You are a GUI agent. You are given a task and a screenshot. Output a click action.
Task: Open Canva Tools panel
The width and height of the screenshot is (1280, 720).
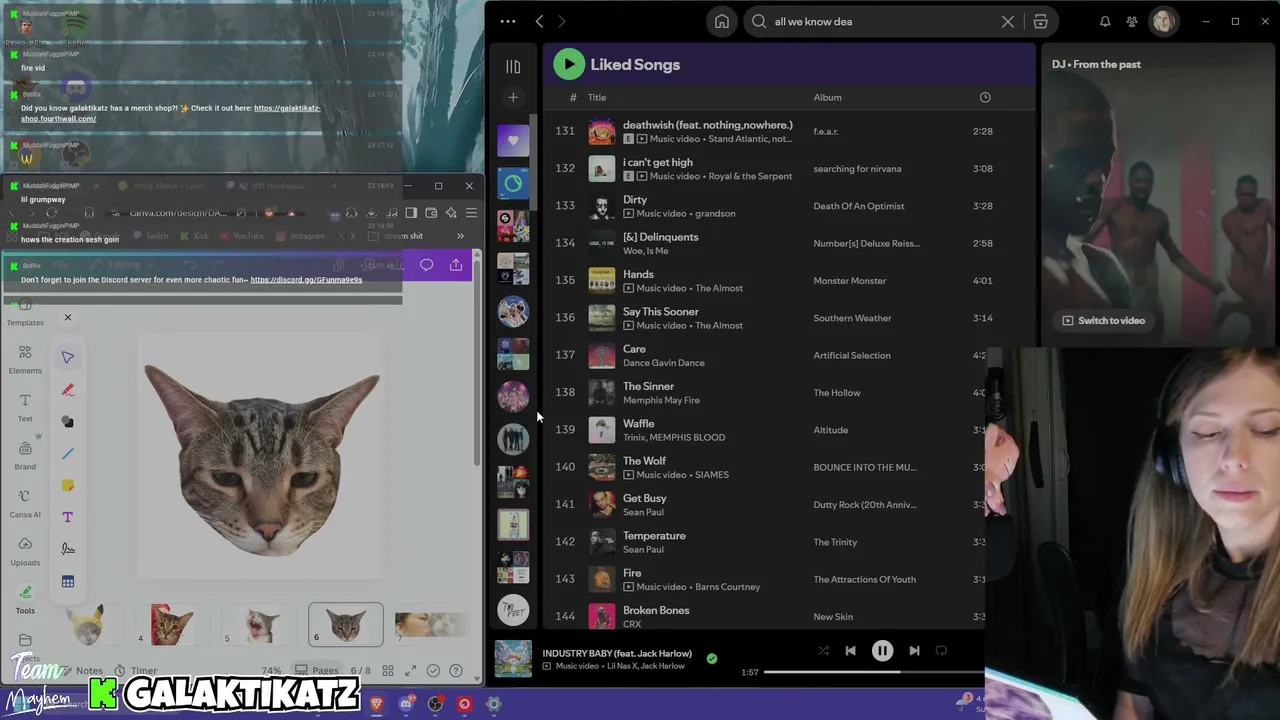coord(25,599)
